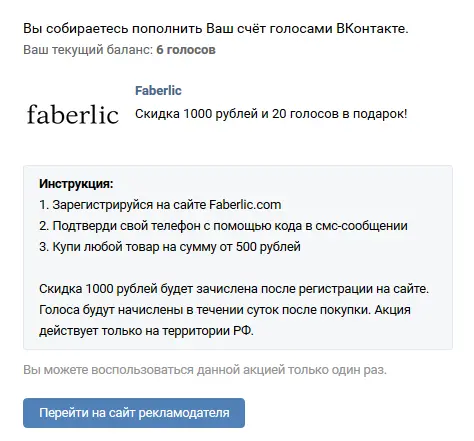The height and width of the screenshot is (441, 474).
Task: Click the heading about пополнить Ваш счёт
Action: [216, 29]
